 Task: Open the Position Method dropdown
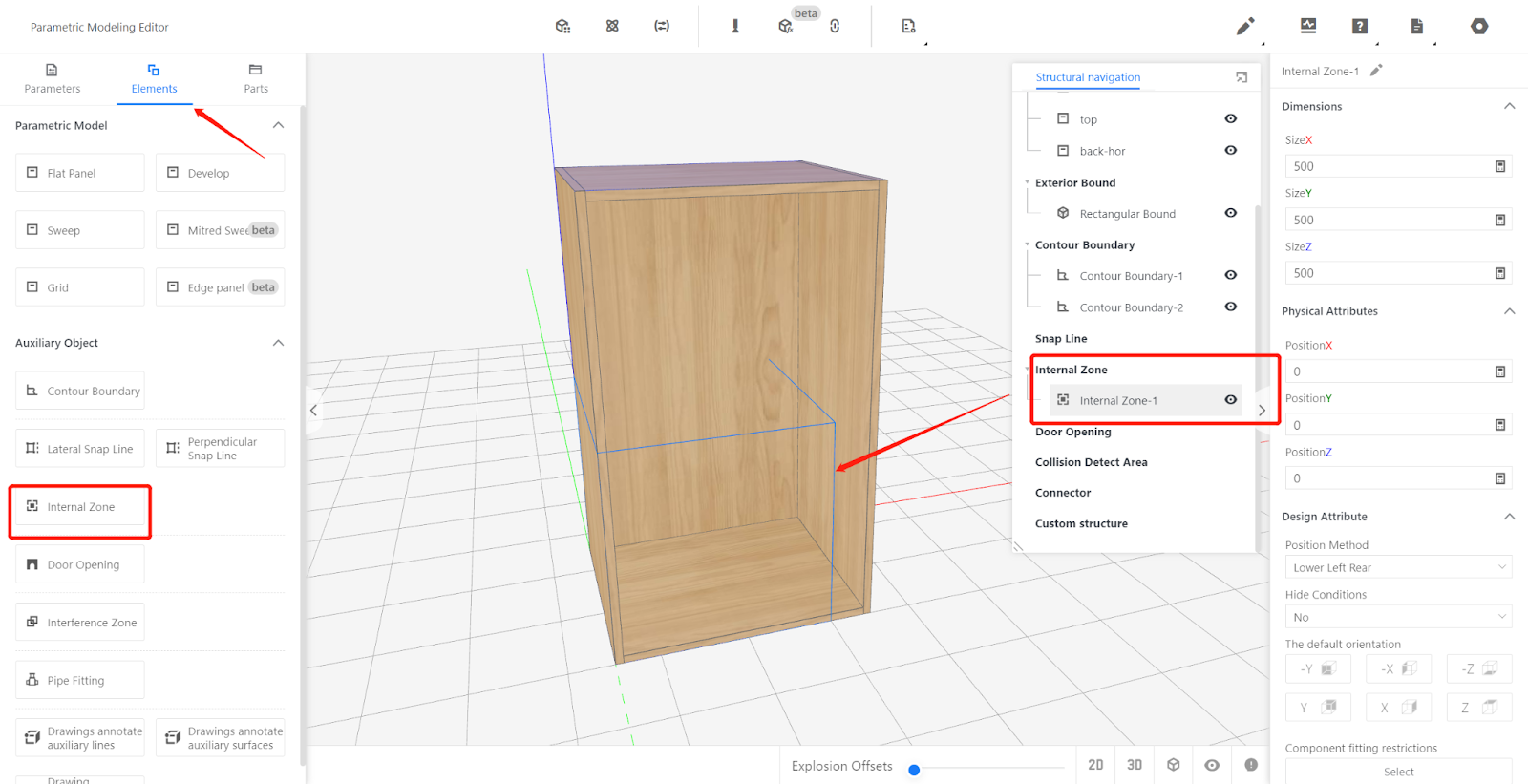pyautogui.click(x=1397, y=567)
